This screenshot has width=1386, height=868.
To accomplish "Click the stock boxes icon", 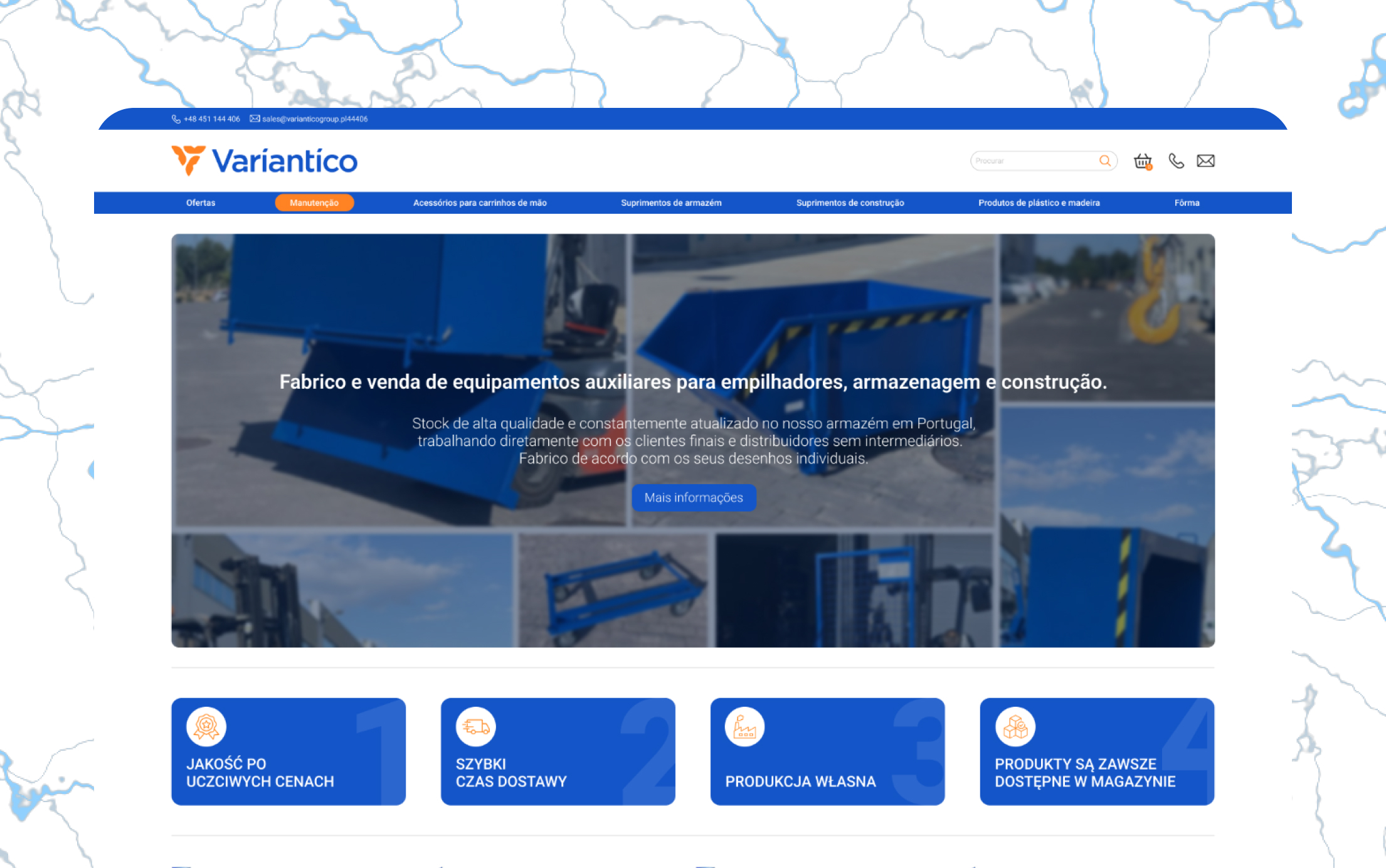I will 1015,726.
